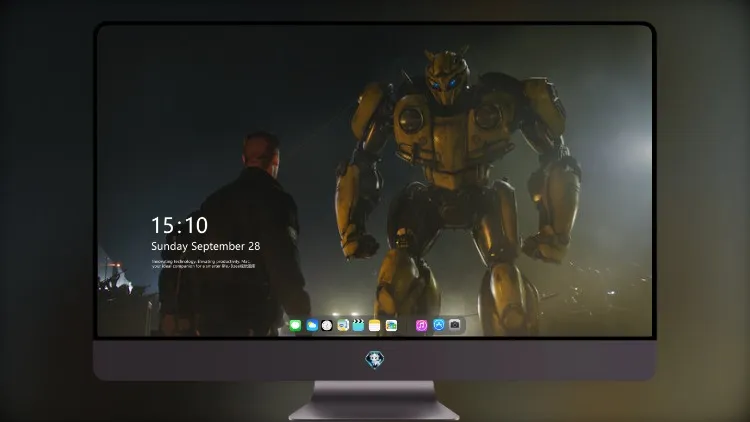Open the Clock app icon

(327, 325)
